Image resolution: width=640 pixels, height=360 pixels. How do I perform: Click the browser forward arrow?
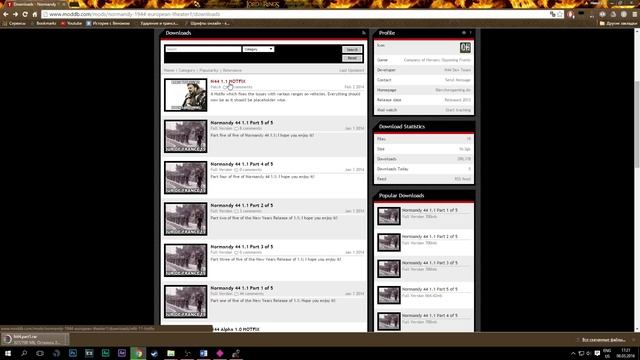[x=16, y=14]
